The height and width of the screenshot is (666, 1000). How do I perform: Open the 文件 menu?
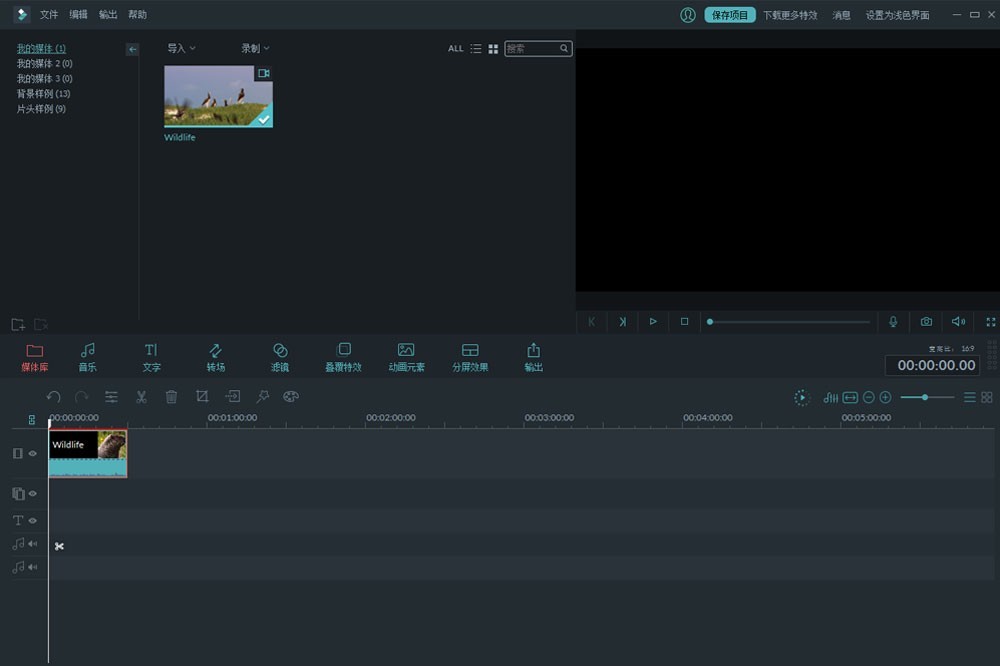click(x=49, y=15)
